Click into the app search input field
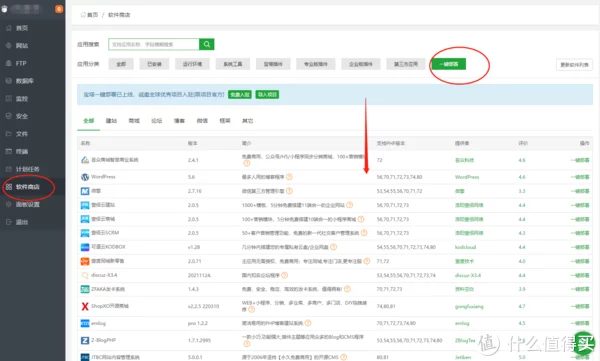The width and height of the screenshot is (600, 361). pos(154,44)
